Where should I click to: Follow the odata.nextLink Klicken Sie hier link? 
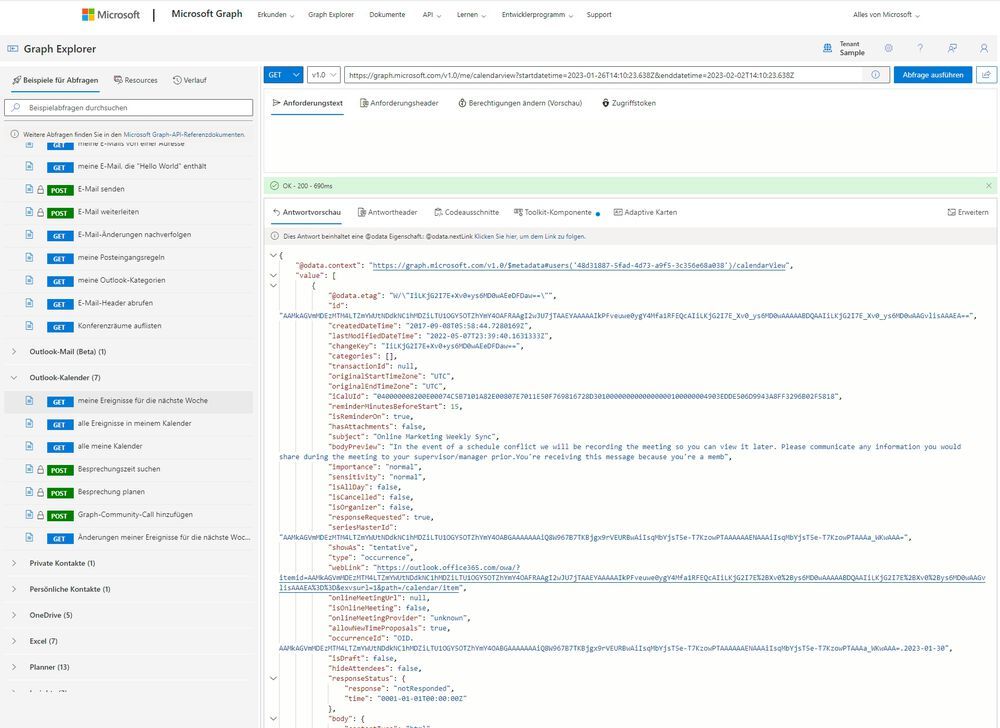point(529,237)
